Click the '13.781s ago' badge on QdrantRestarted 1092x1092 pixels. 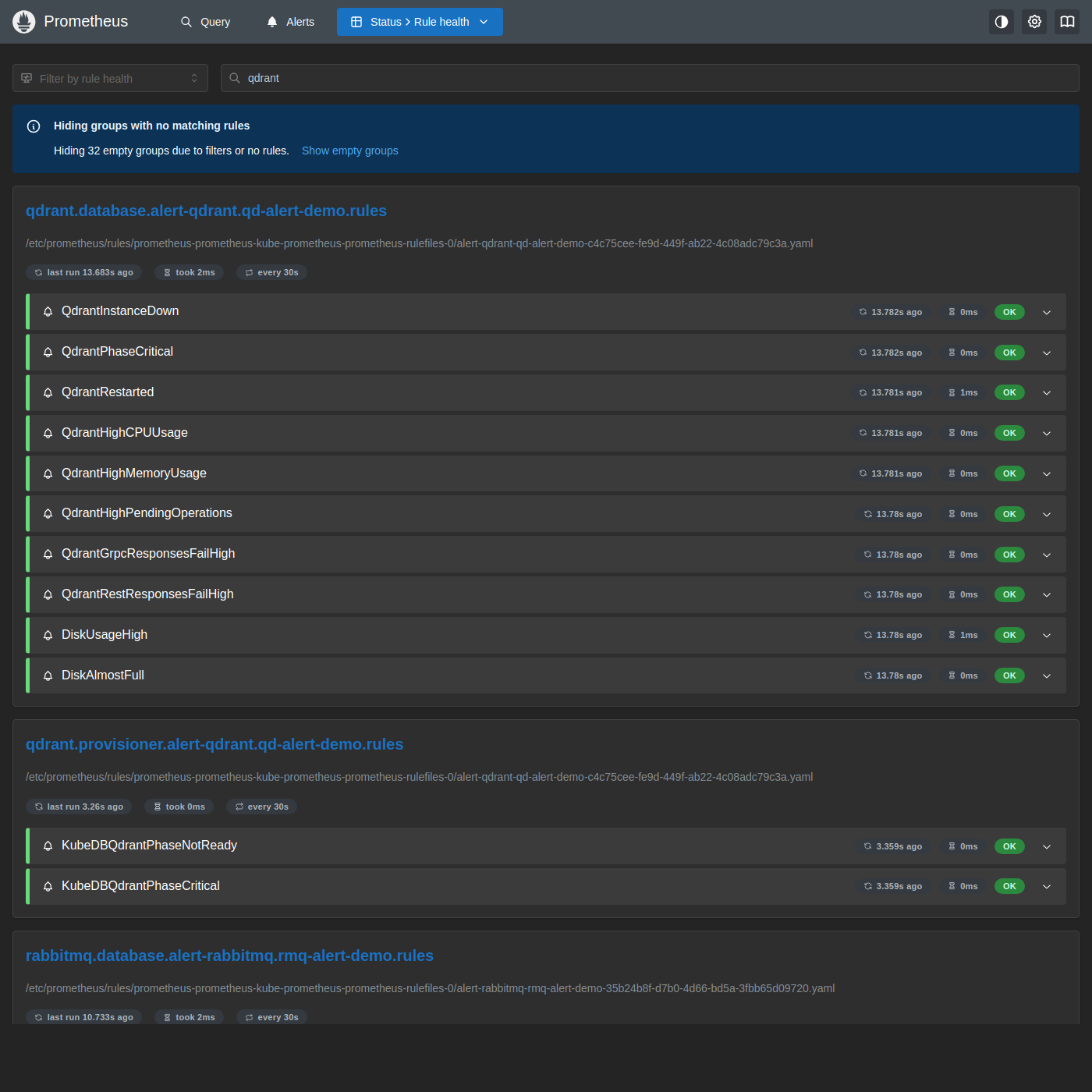pyautogui.click(x=890, y=392)
